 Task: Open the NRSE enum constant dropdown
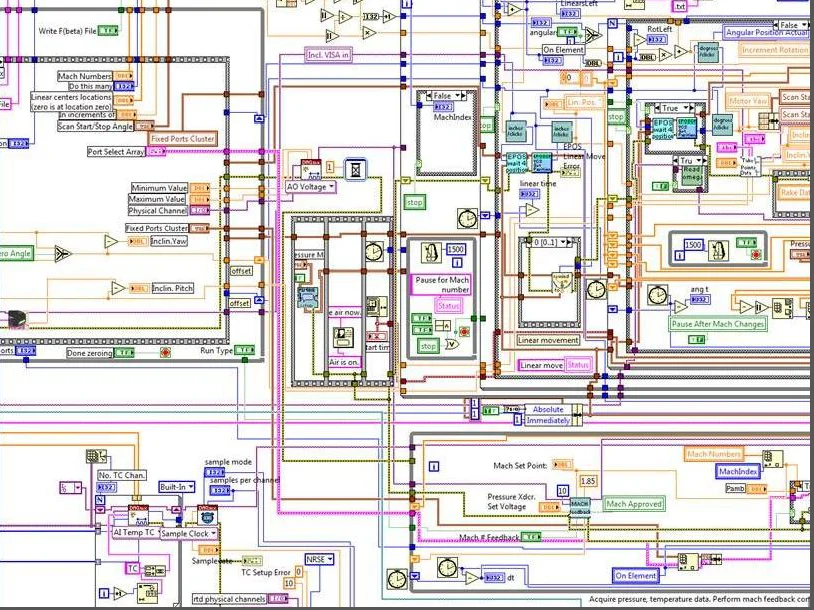(319, 559)
